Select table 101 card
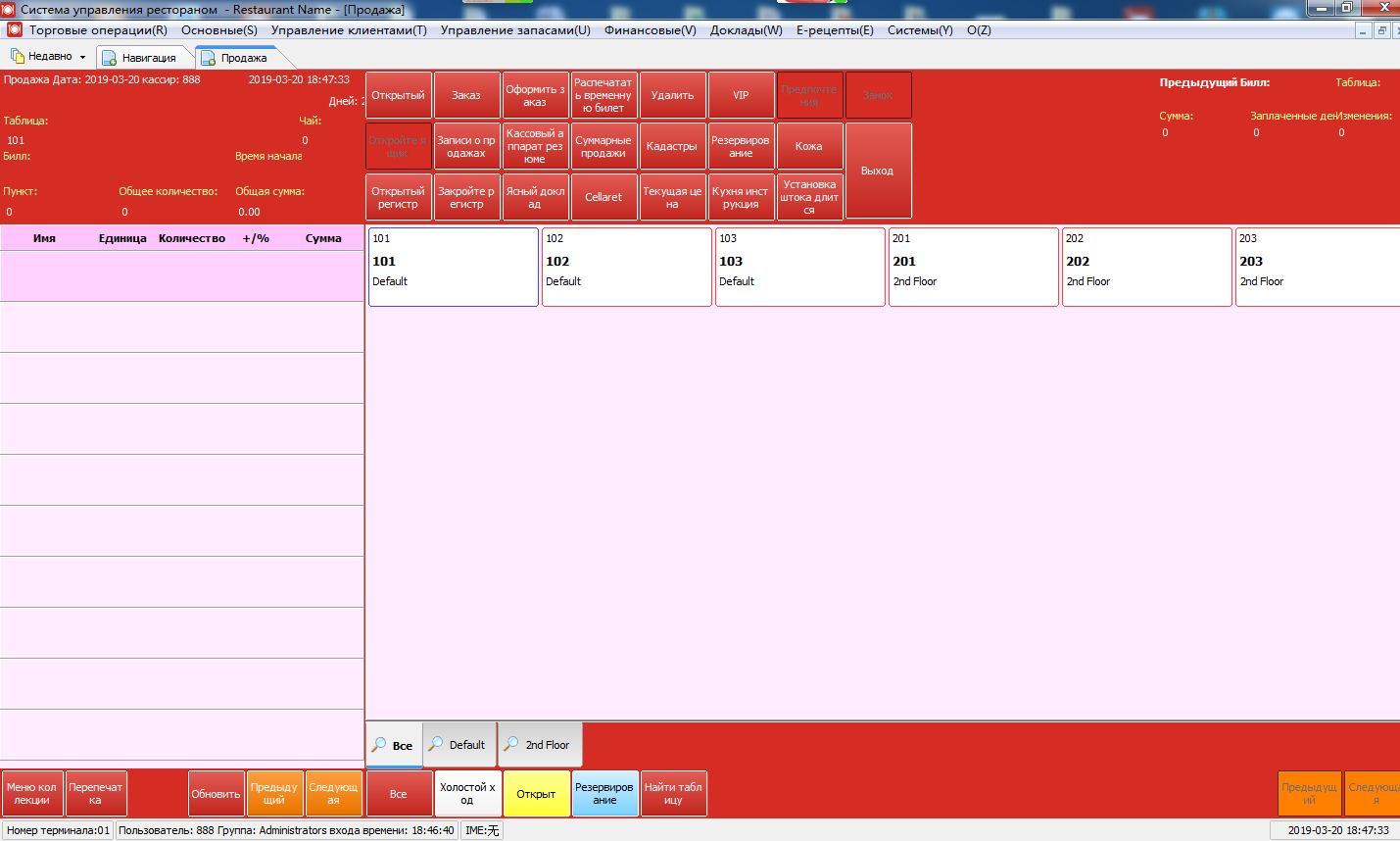This screenshot has height=841, width=1400. (454, 267)
